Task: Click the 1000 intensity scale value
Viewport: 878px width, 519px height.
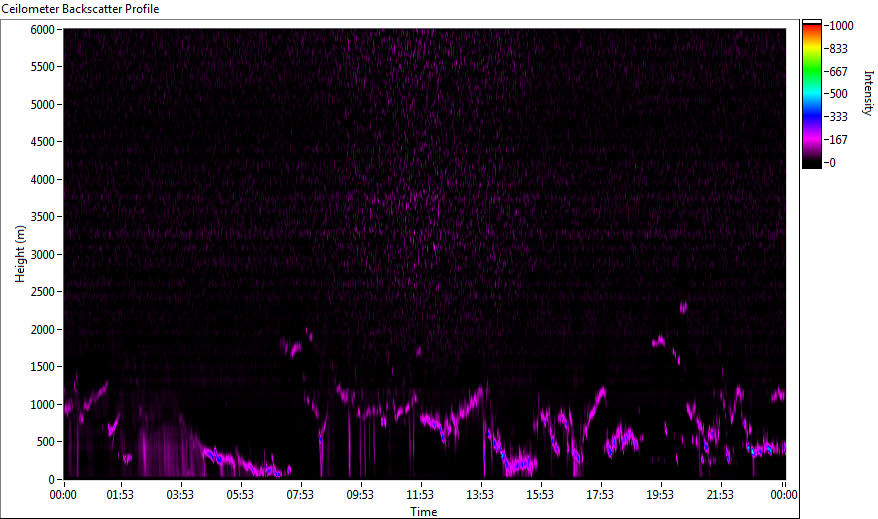Action: (x=842, y=26)
